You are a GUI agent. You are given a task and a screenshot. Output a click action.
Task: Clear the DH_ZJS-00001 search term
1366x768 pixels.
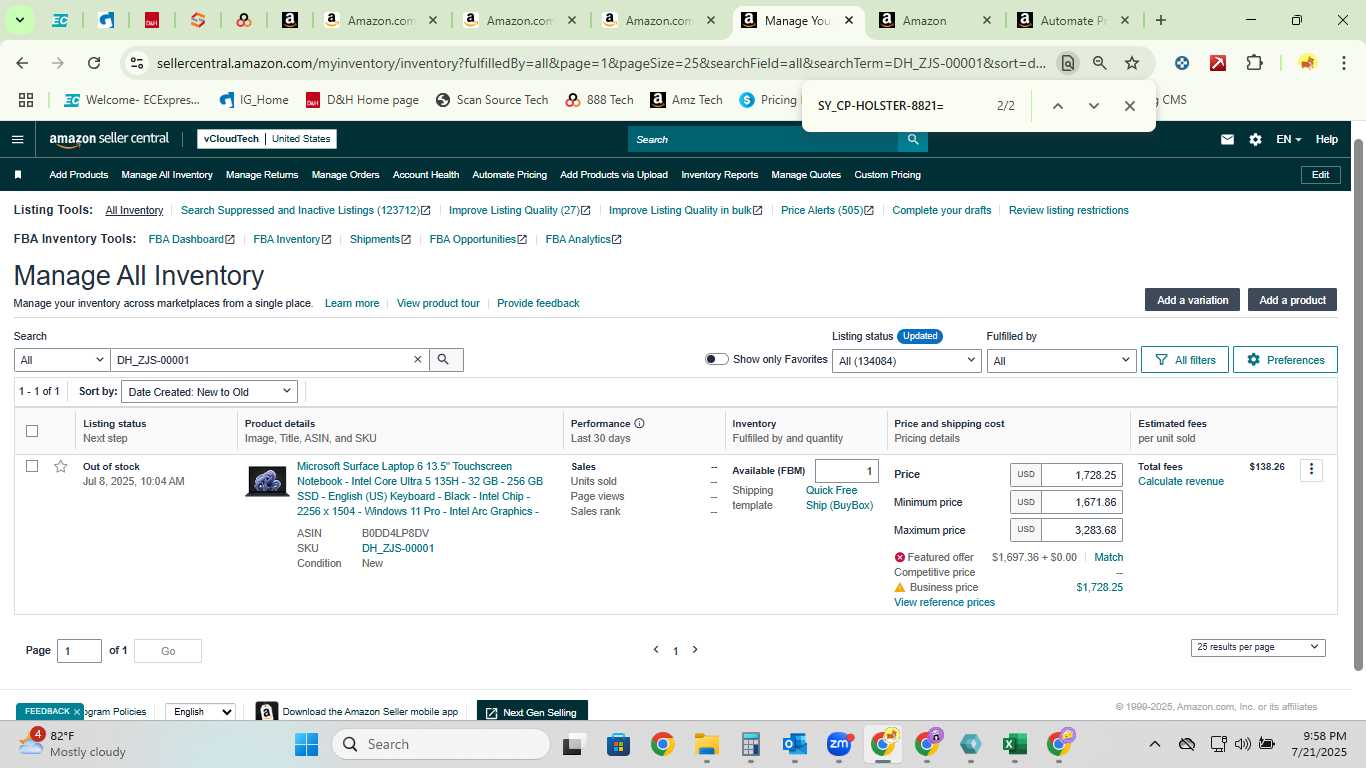point(418,360)
